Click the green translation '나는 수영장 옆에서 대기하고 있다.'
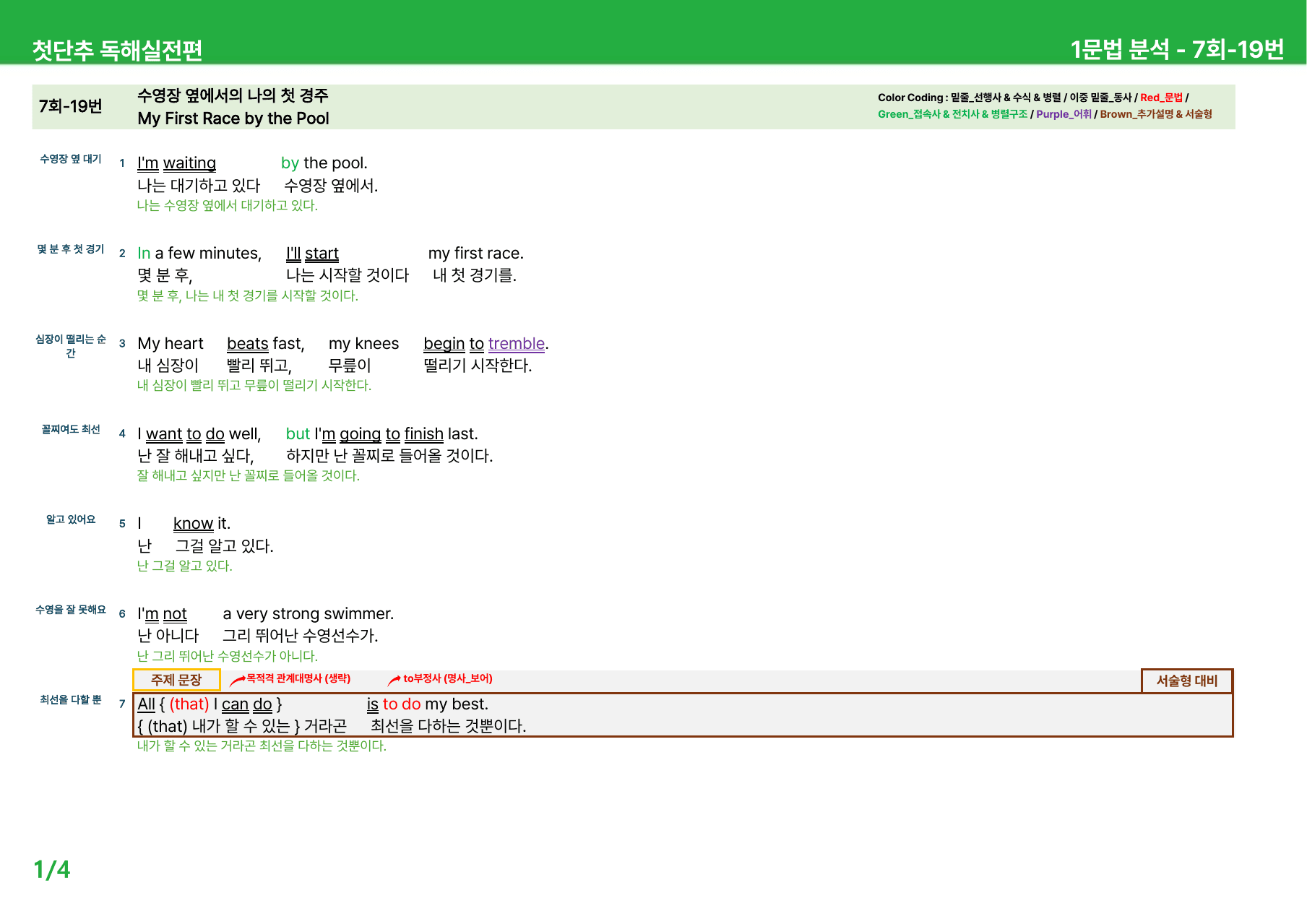The width and height of the screenshot is (1307, 924). click(x=228, y=205)
